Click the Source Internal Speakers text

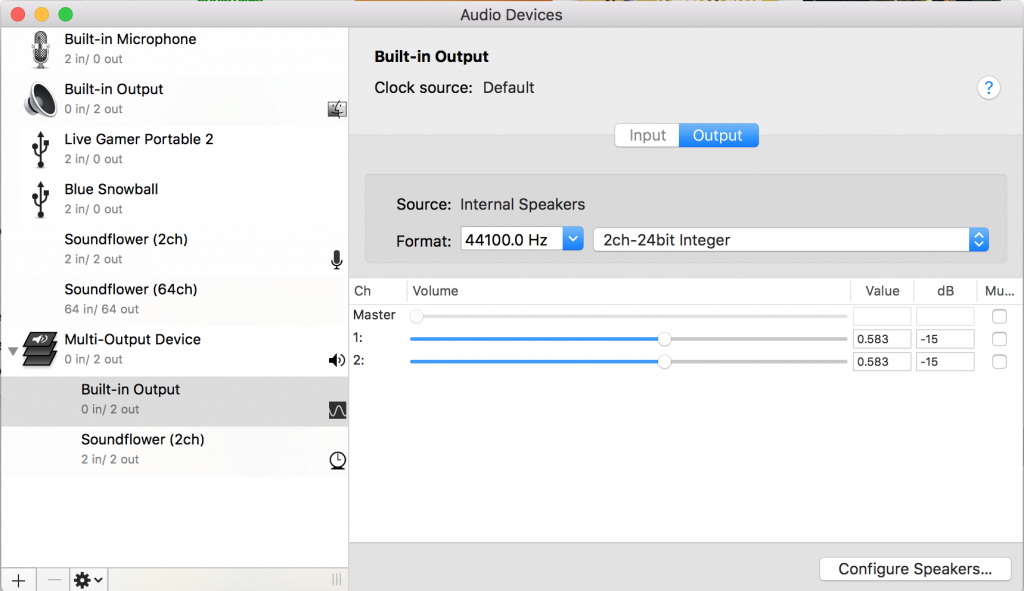[x=522, y=204]
